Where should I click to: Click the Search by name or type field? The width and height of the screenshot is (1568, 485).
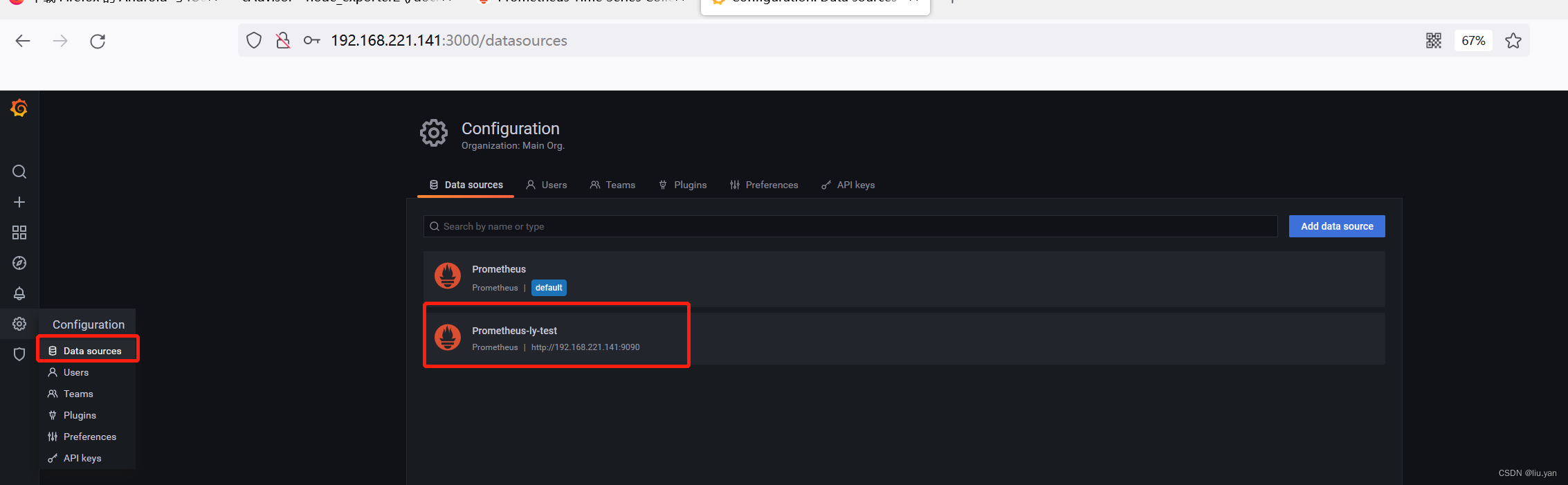[850, 226]
